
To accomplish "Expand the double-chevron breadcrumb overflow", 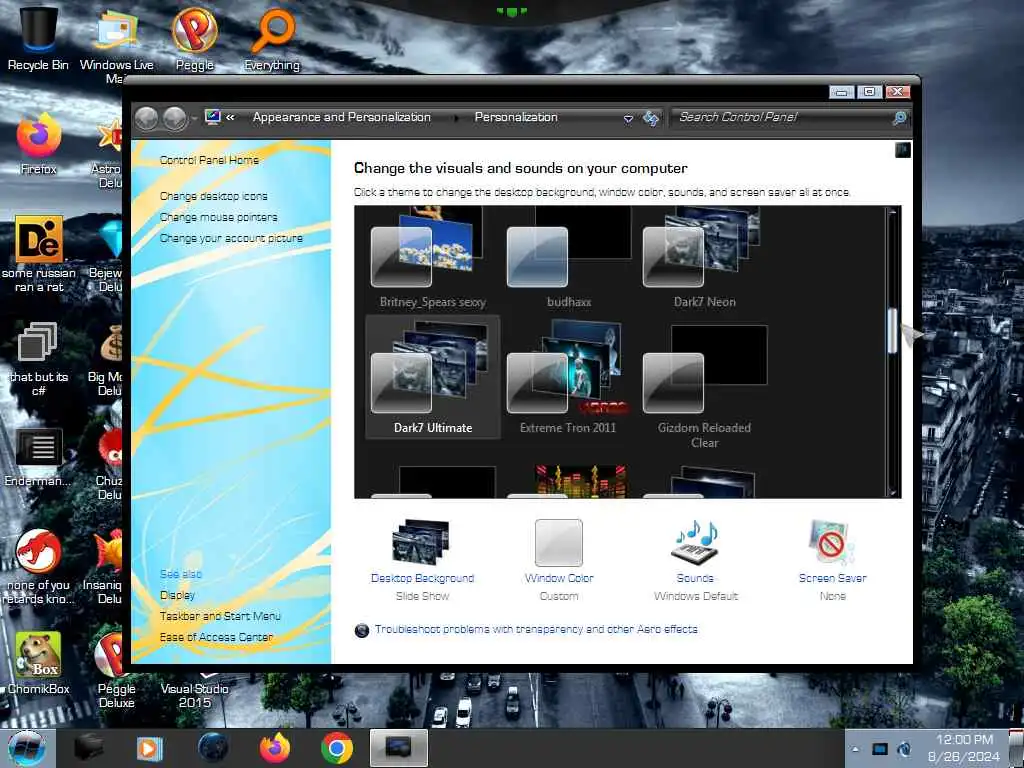I will pos(231,118).
